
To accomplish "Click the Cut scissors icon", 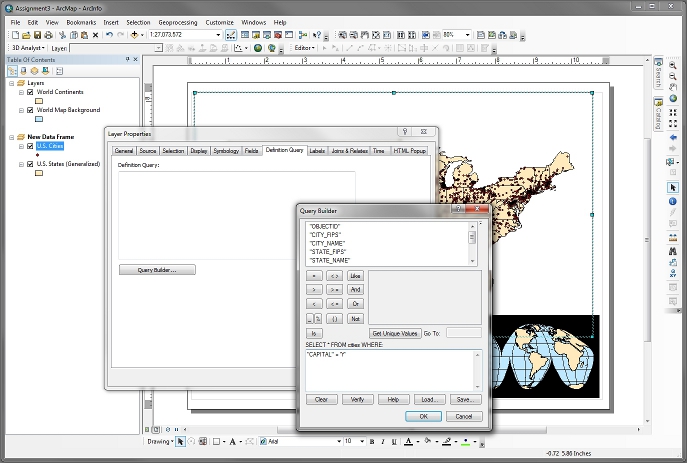I will click(62, 35).
